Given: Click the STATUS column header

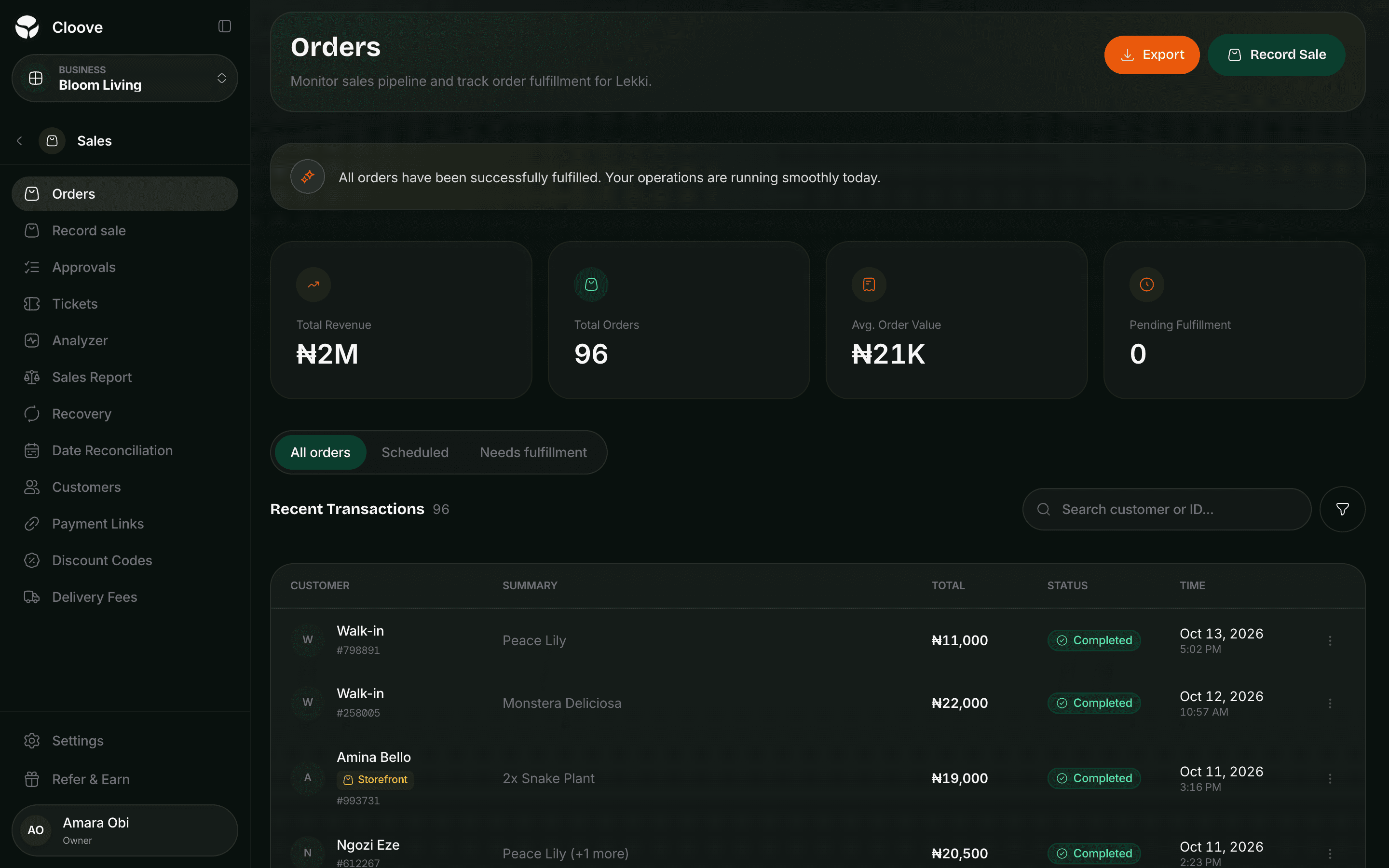Looking at the screenshot, I should [1067, 585].
